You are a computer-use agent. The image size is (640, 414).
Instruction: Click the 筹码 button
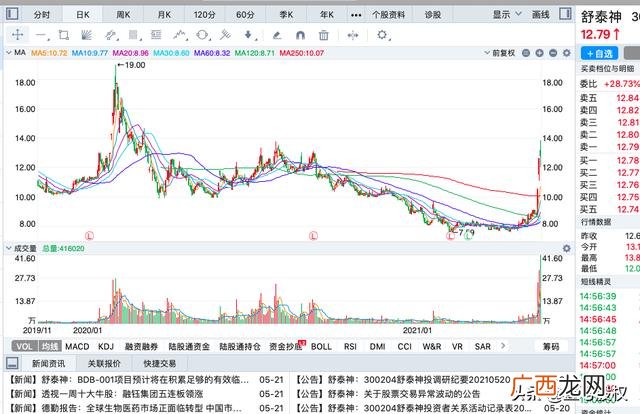point(551,347)
